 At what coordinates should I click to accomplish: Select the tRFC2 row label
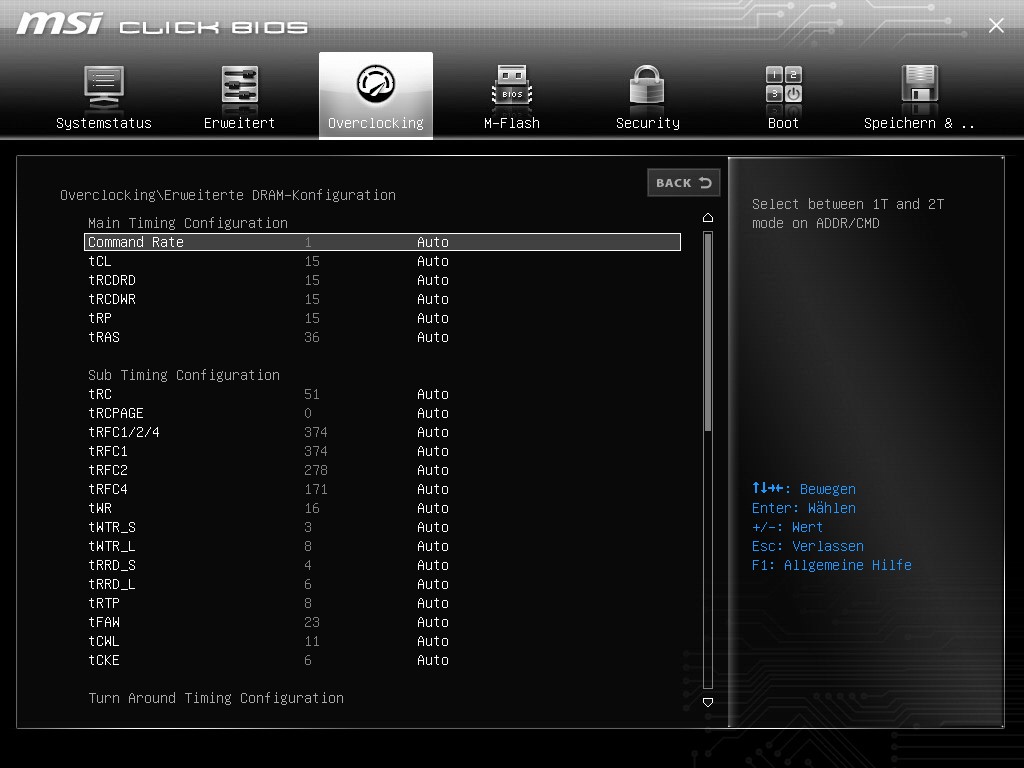[x=108, y=470]
